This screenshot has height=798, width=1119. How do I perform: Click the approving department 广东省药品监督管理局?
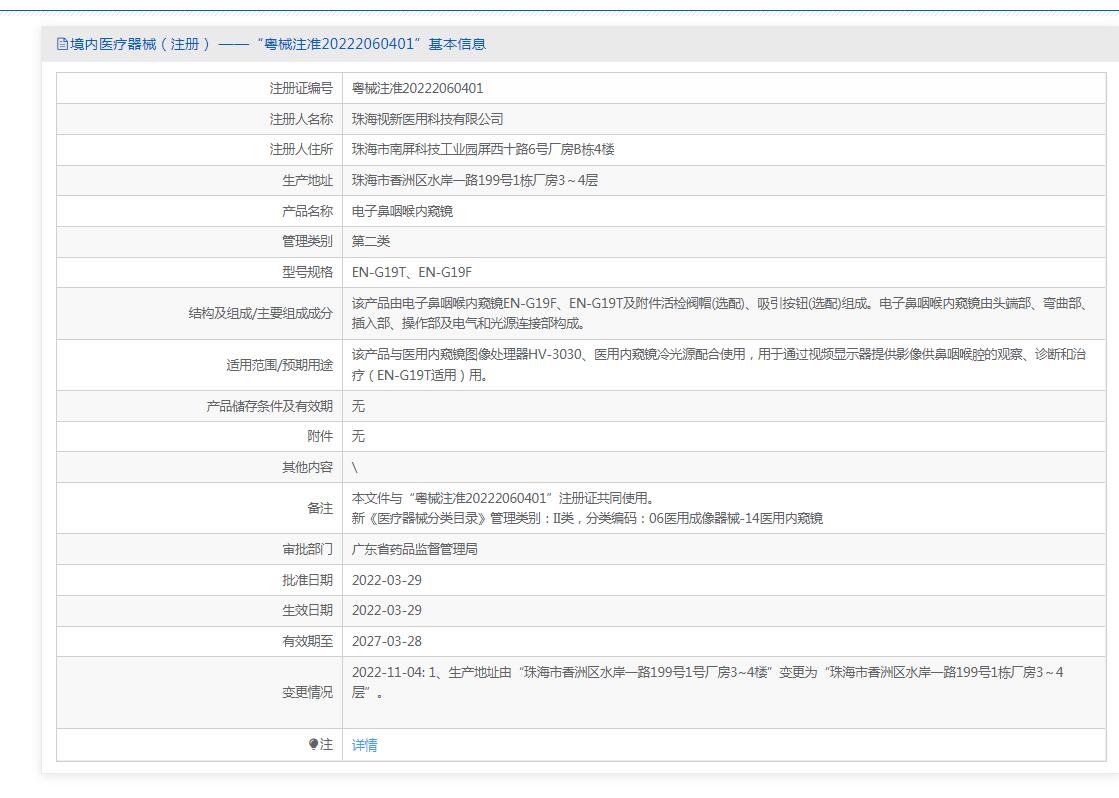(414, 549)
